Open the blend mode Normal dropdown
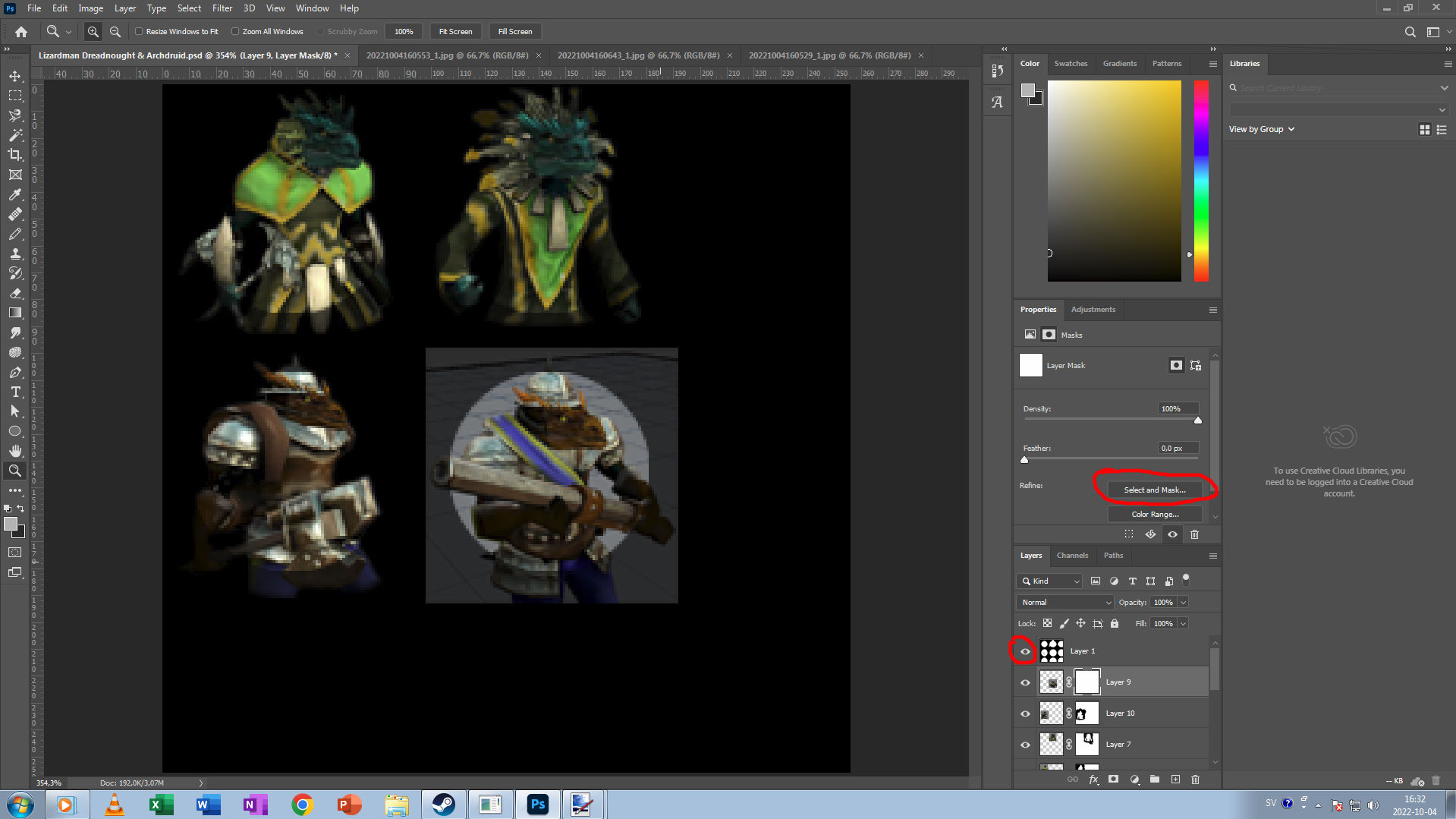This screenshot has width=1456, height=819. click(x=1064, y=603)
